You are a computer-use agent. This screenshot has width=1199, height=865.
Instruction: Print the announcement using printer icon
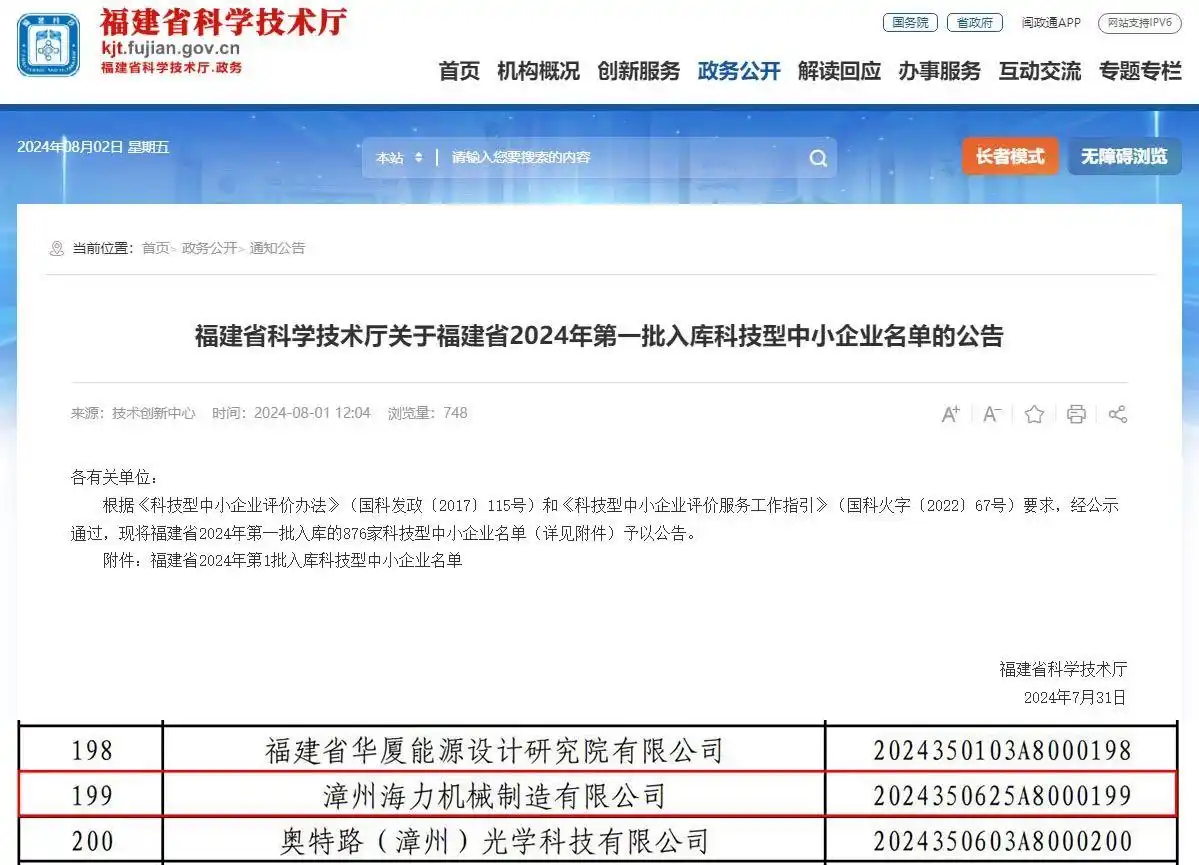1076,414
